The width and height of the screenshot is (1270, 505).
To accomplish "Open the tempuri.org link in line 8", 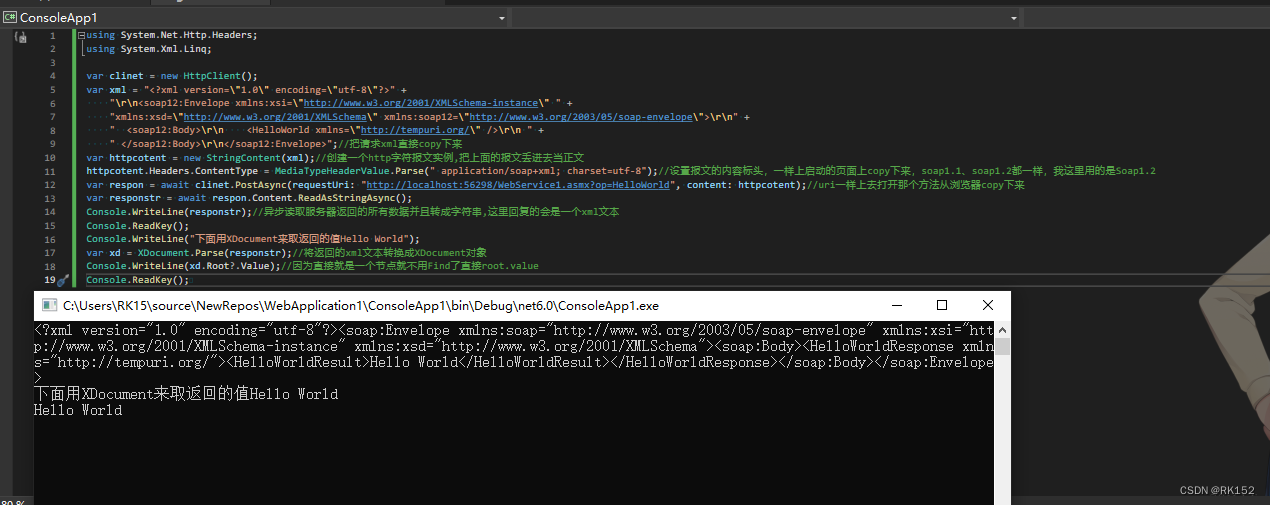I will pyautogui.click(x=415, y=130).
